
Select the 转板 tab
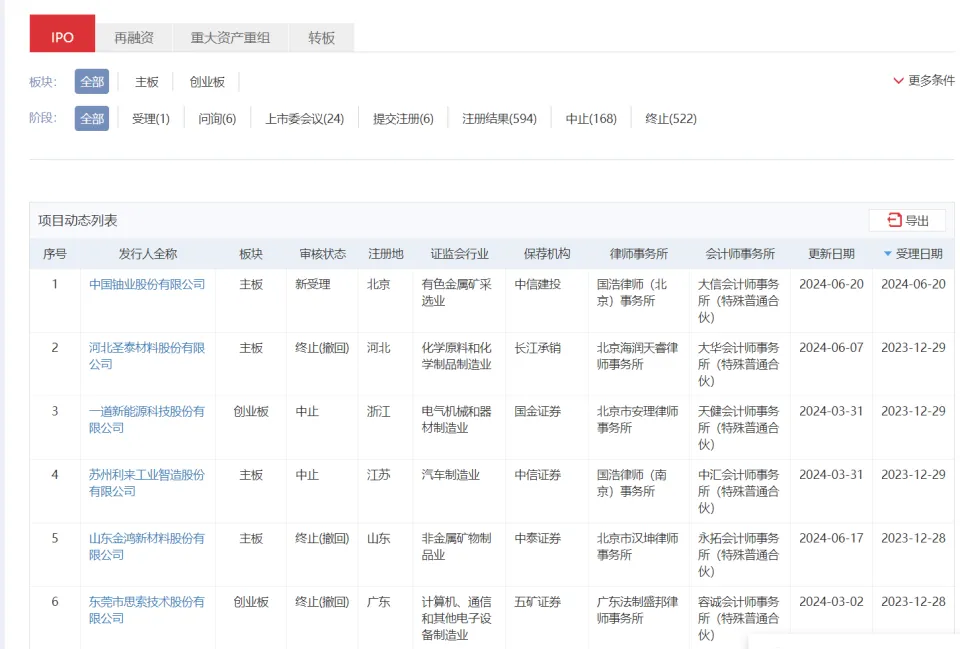pyautogui.click(x=321, y=38)
